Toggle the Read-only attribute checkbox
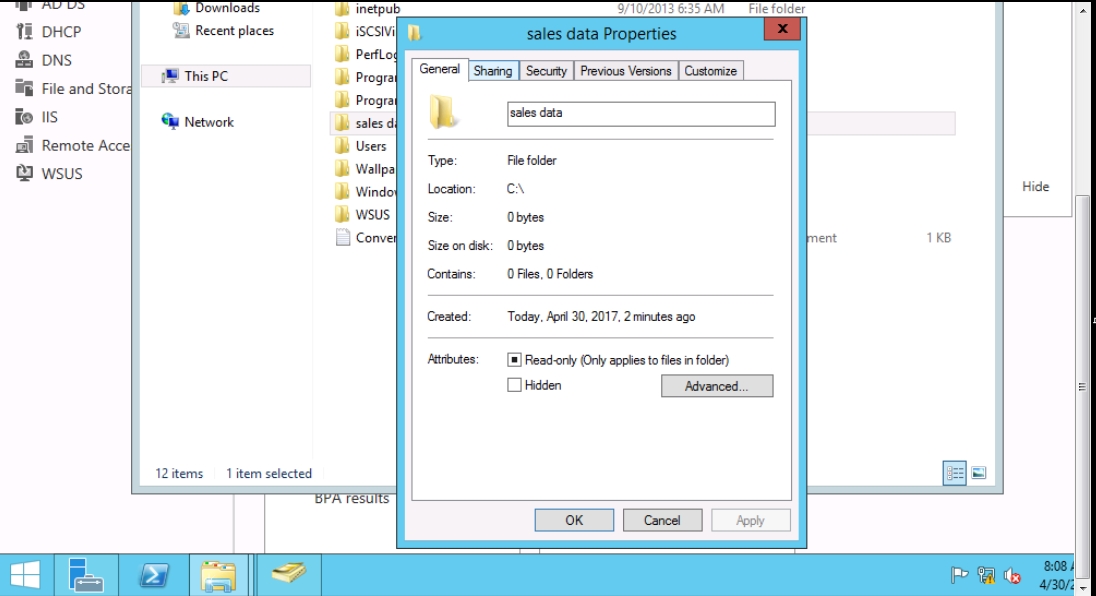 pos(514,360)
